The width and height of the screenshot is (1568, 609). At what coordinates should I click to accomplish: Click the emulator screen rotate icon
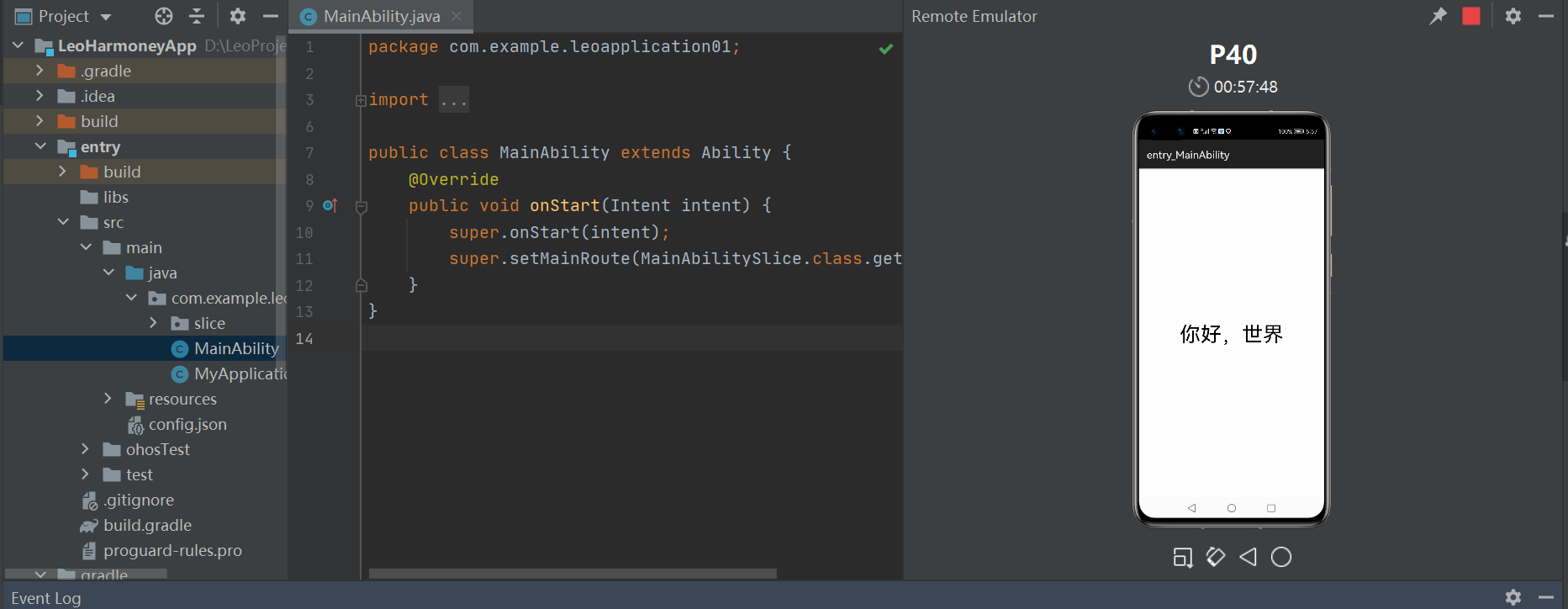tap(1216, 557)
